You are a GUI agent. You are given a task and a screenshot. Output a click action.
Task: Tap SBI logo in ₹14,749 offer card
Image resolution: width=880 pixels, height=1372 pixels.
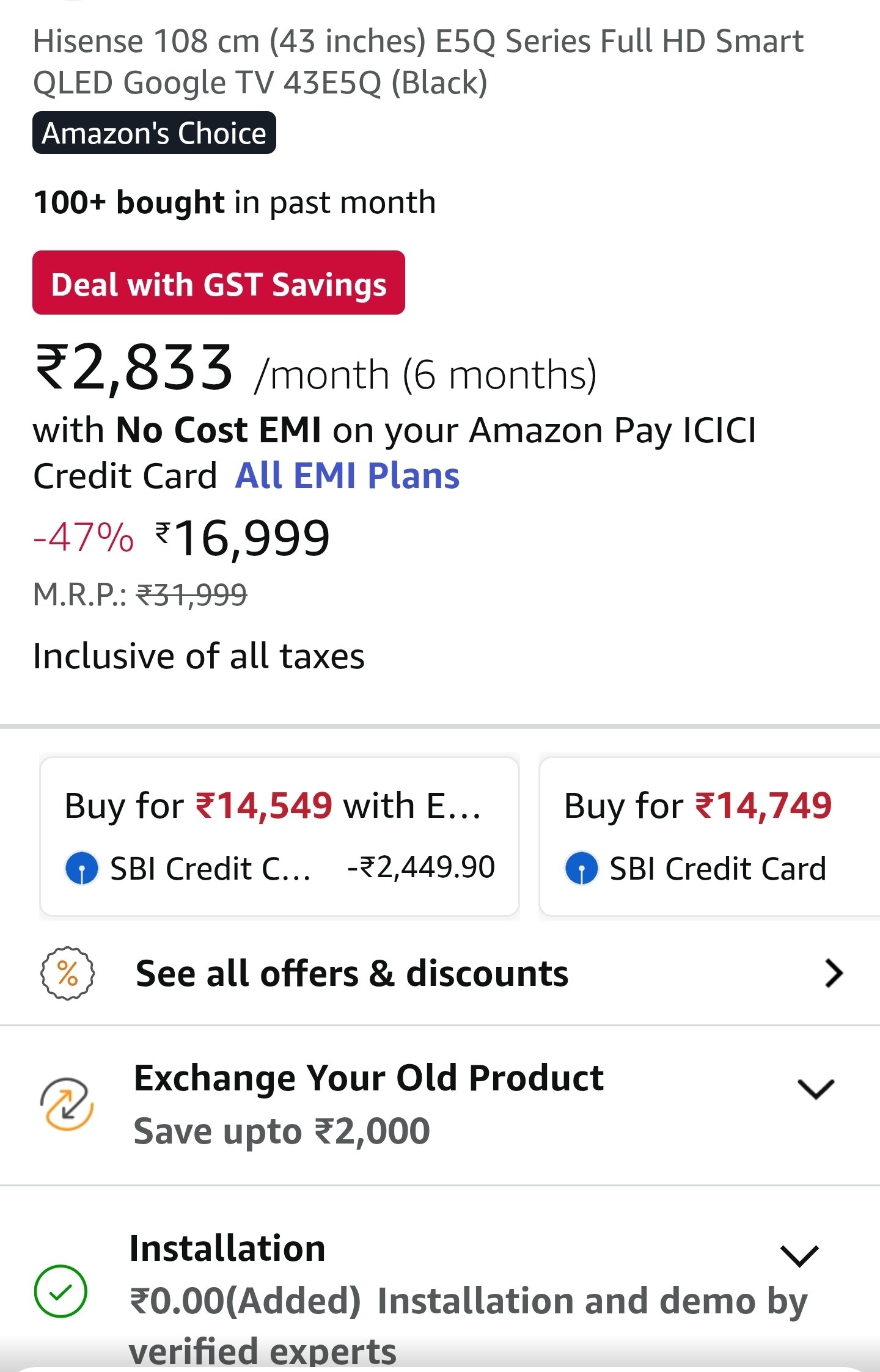coord(581,868)
